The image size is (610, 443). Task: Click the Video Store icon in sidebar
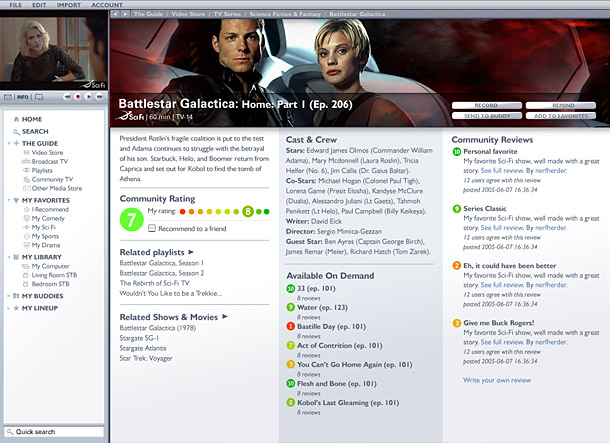26,152
